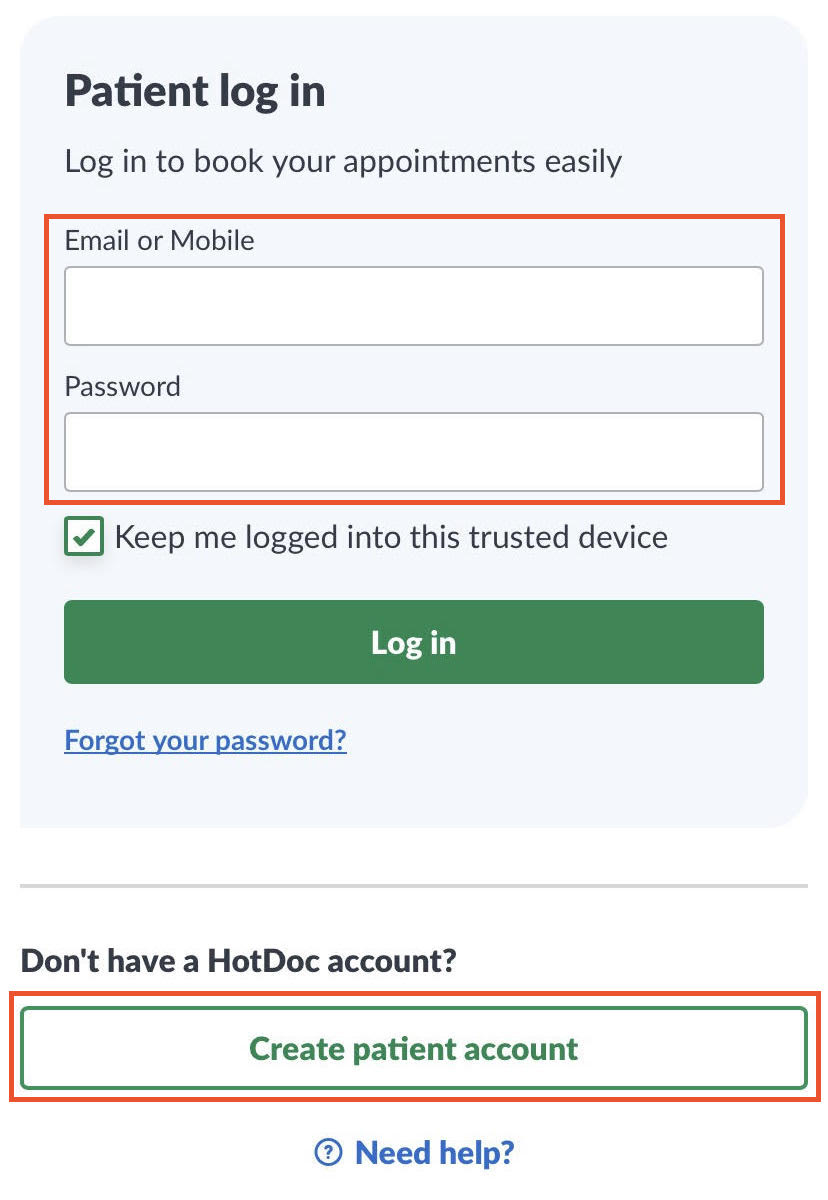Click the "Password" field label
This screenshot has height=1200, width=828.
pos(122,386)
